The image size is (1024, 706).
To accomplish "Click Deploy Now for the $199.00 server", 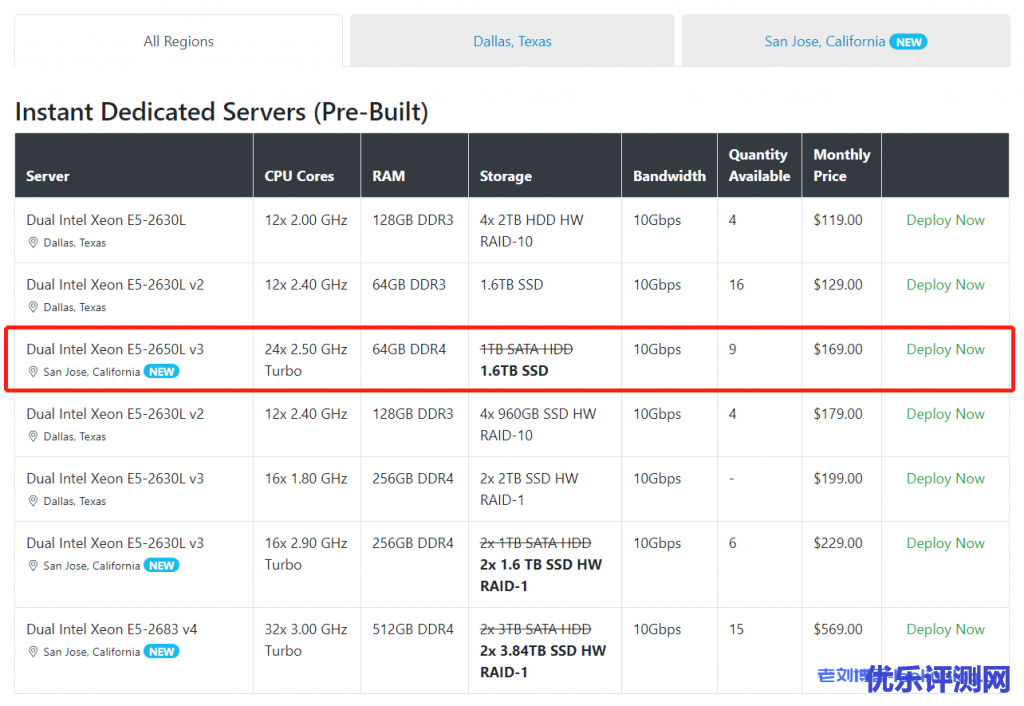I will [x=945, y=478].
